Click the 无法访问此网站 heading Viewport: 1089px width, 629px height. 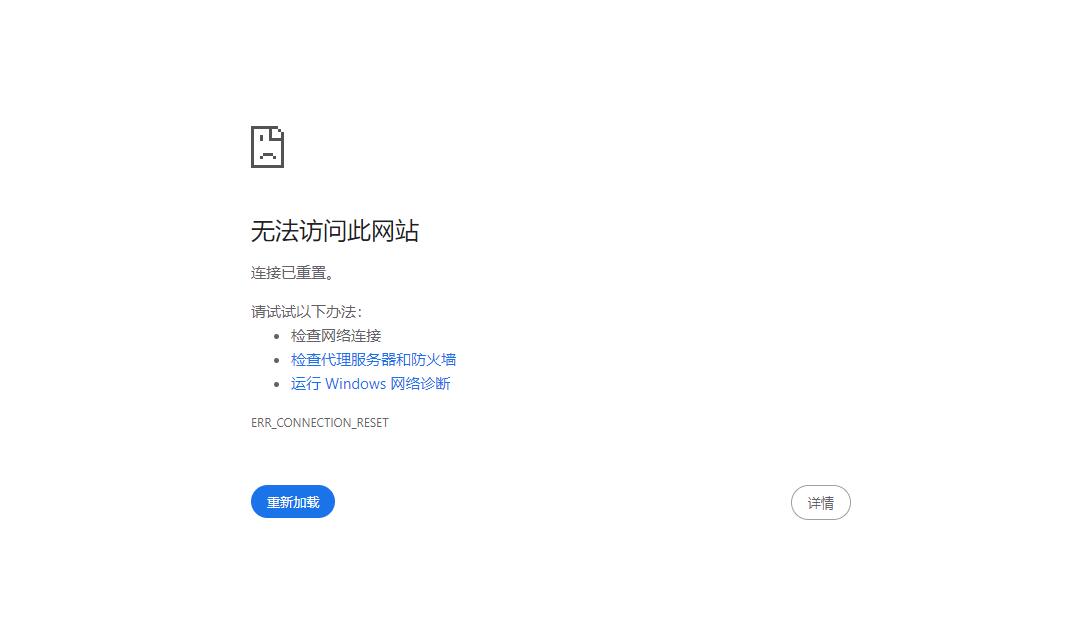click(x=335, y=230)
